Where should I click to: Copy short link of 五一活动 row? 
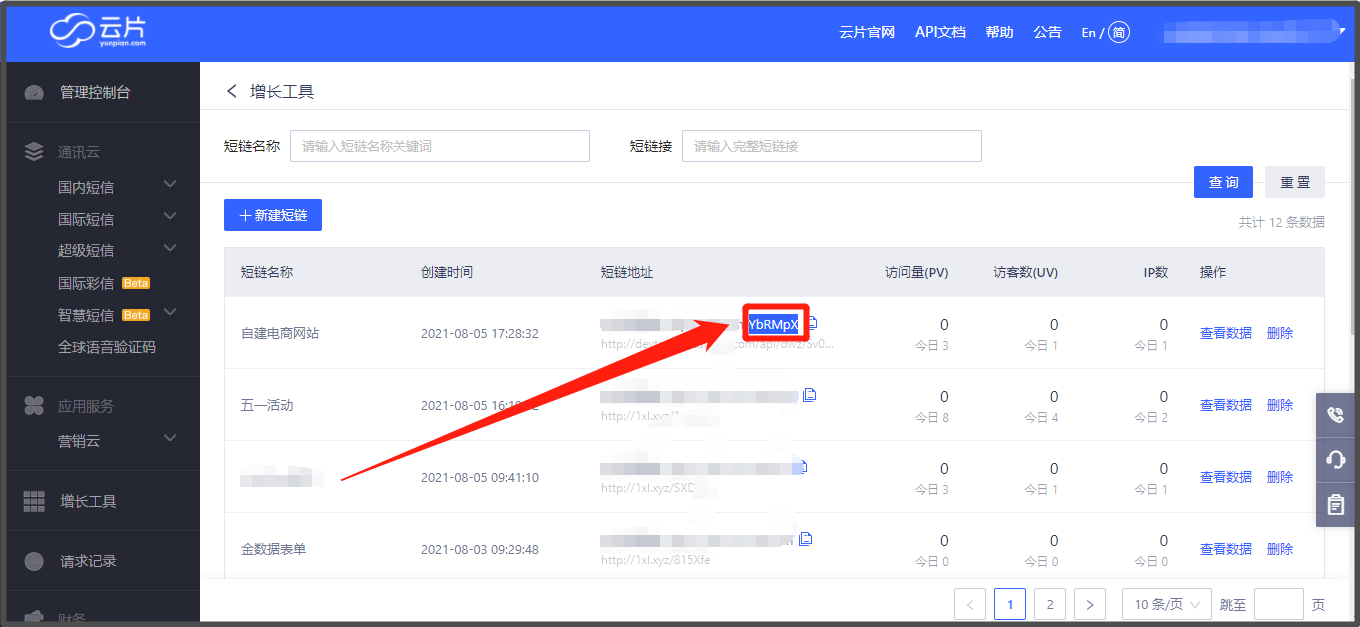coord(810,395)
